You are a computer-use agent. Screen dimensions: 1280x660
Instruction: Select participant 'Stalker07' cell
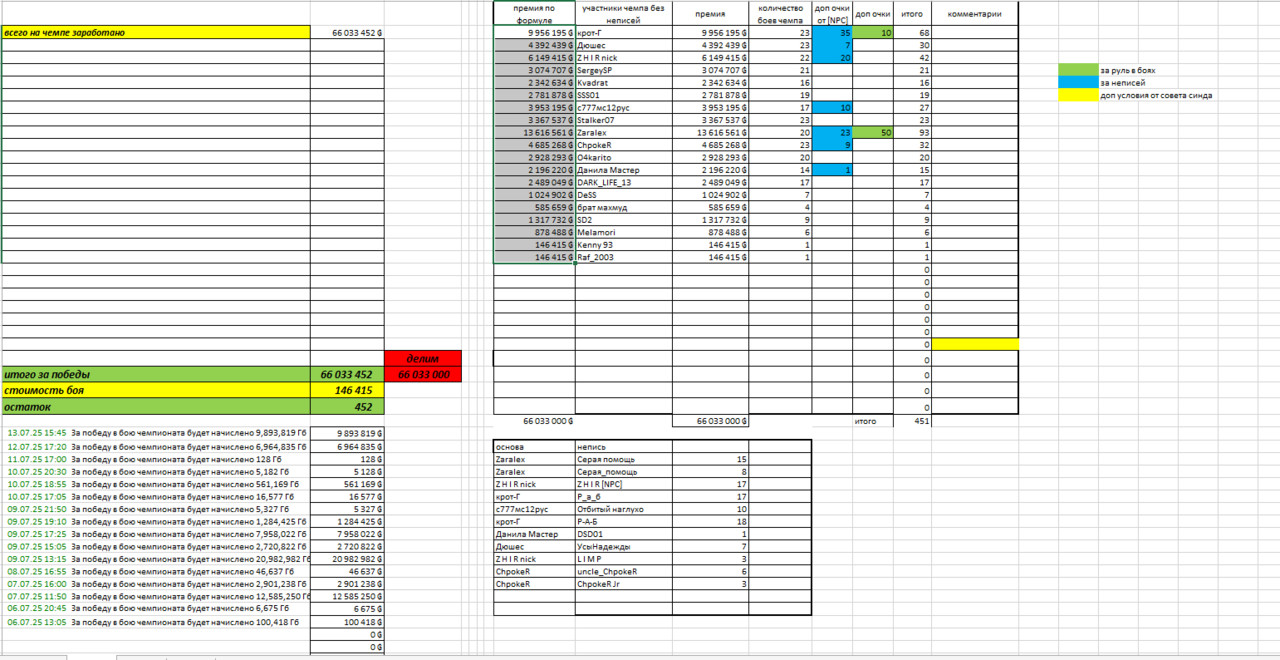click(623, 120)
